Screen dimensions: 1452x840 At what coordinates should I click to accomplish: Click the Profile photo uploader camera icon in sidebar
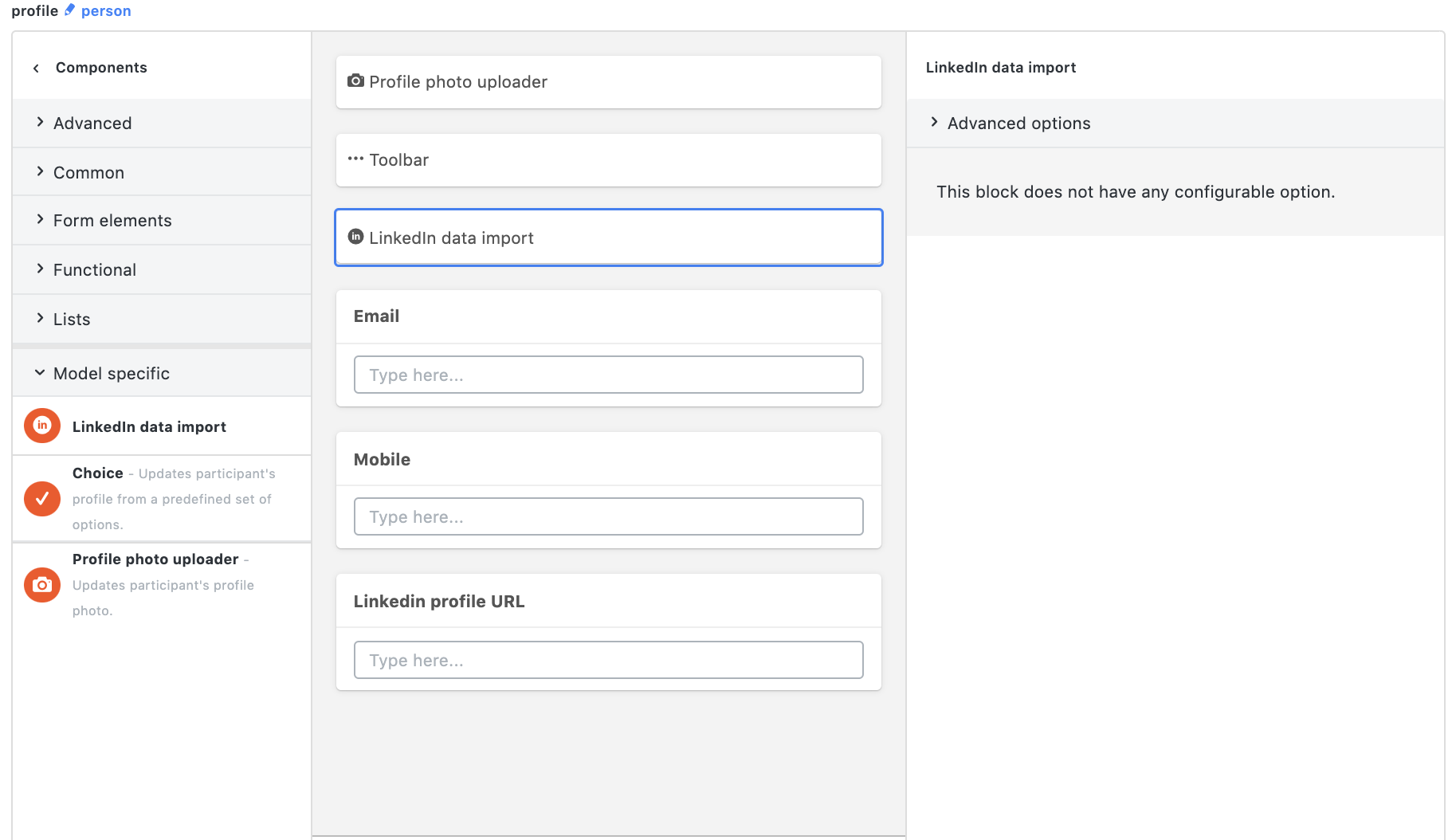tap(41, 584)
